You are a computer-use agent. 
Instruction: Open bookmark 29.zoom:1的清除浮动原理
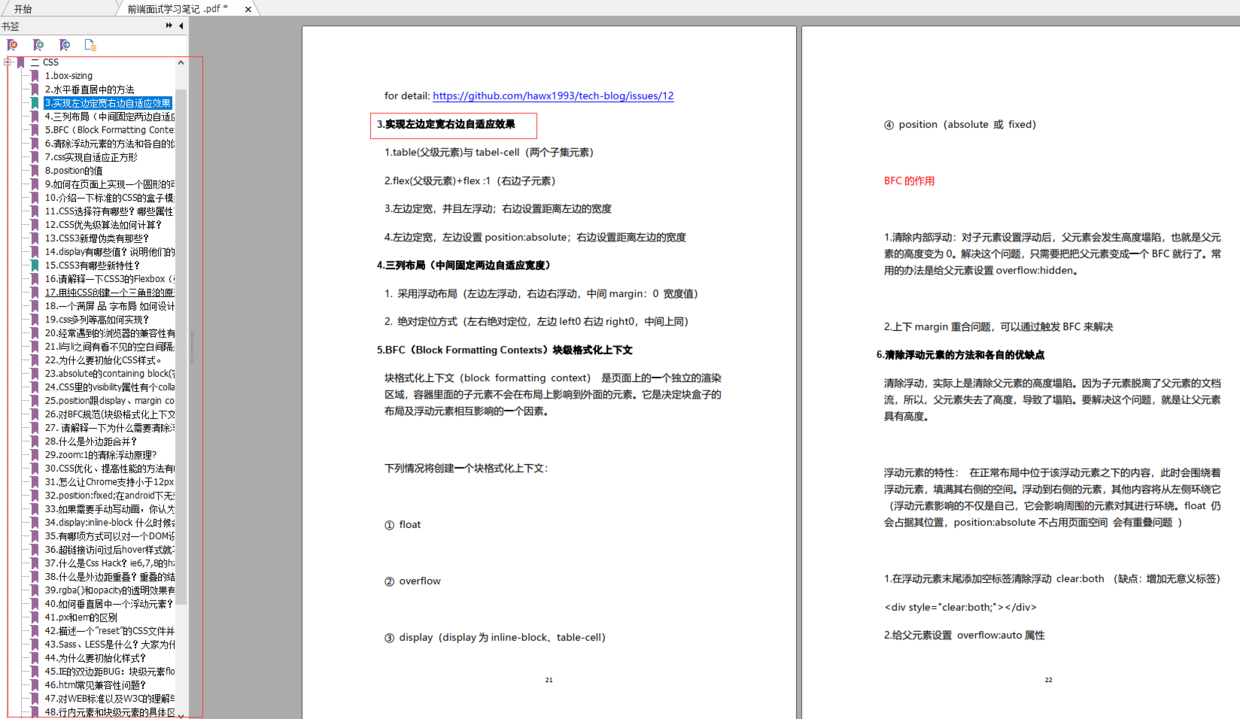[x=100, y=454]
